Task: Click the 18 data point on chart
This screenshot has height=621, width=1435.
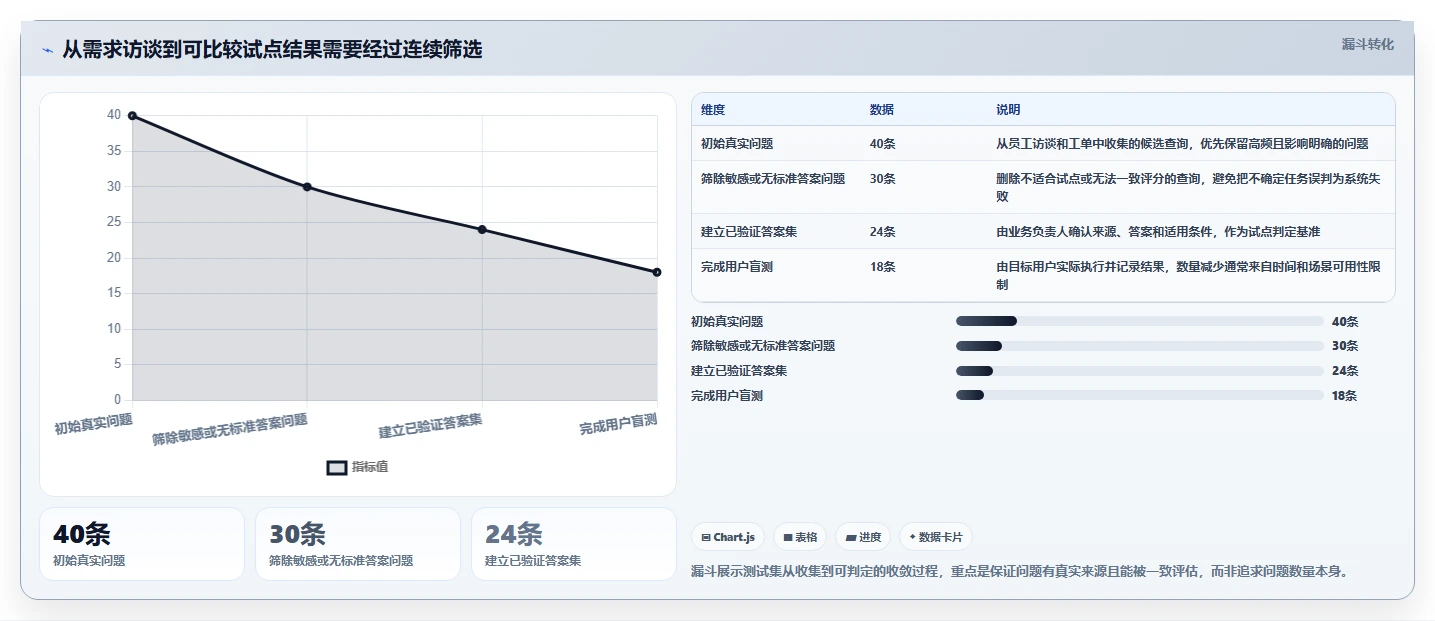Action: click(657, 272)
